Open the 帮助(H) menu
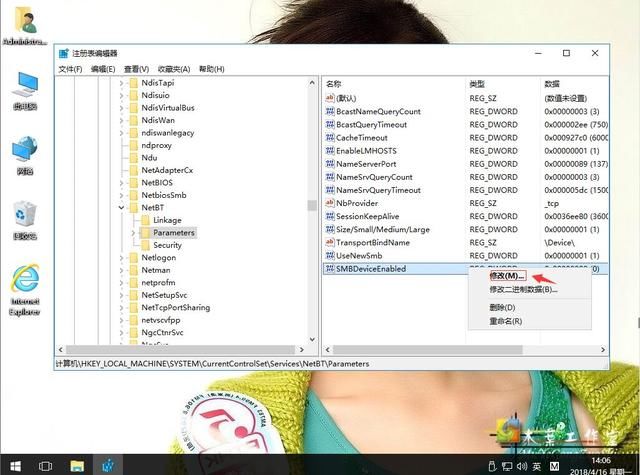 [x=211, y=69]
